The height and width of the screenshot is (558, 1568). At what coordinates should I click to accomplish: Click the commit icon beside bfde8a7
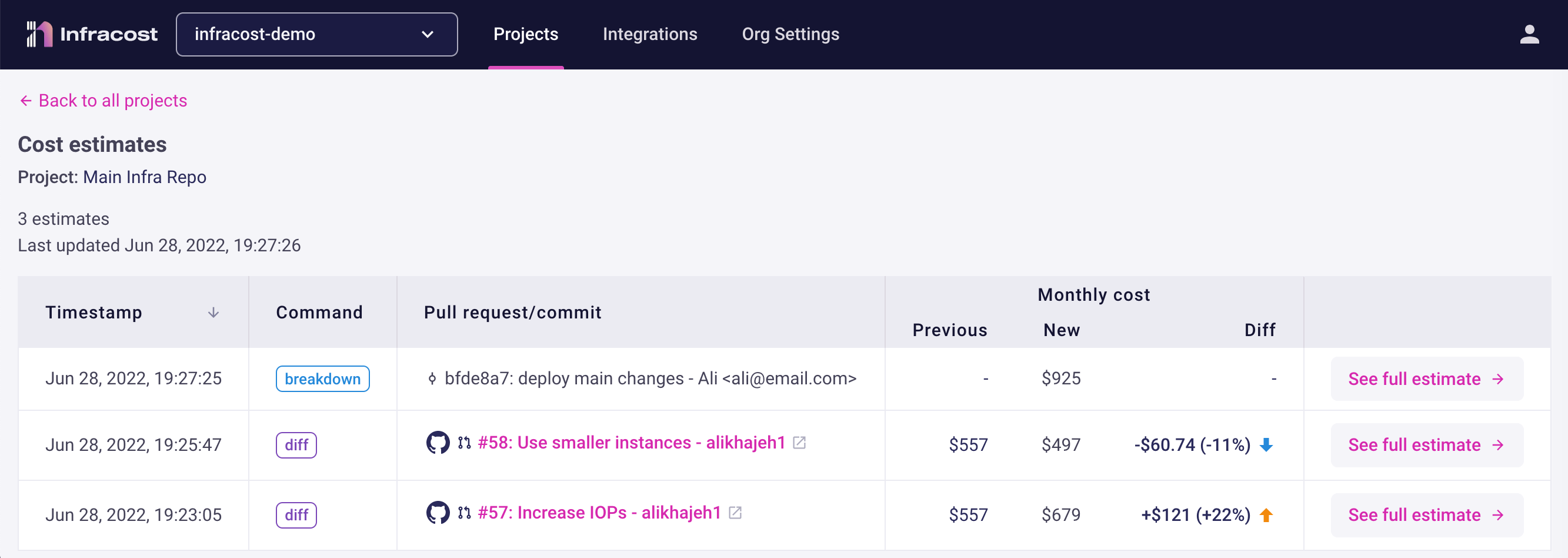(x=432, y=378)
